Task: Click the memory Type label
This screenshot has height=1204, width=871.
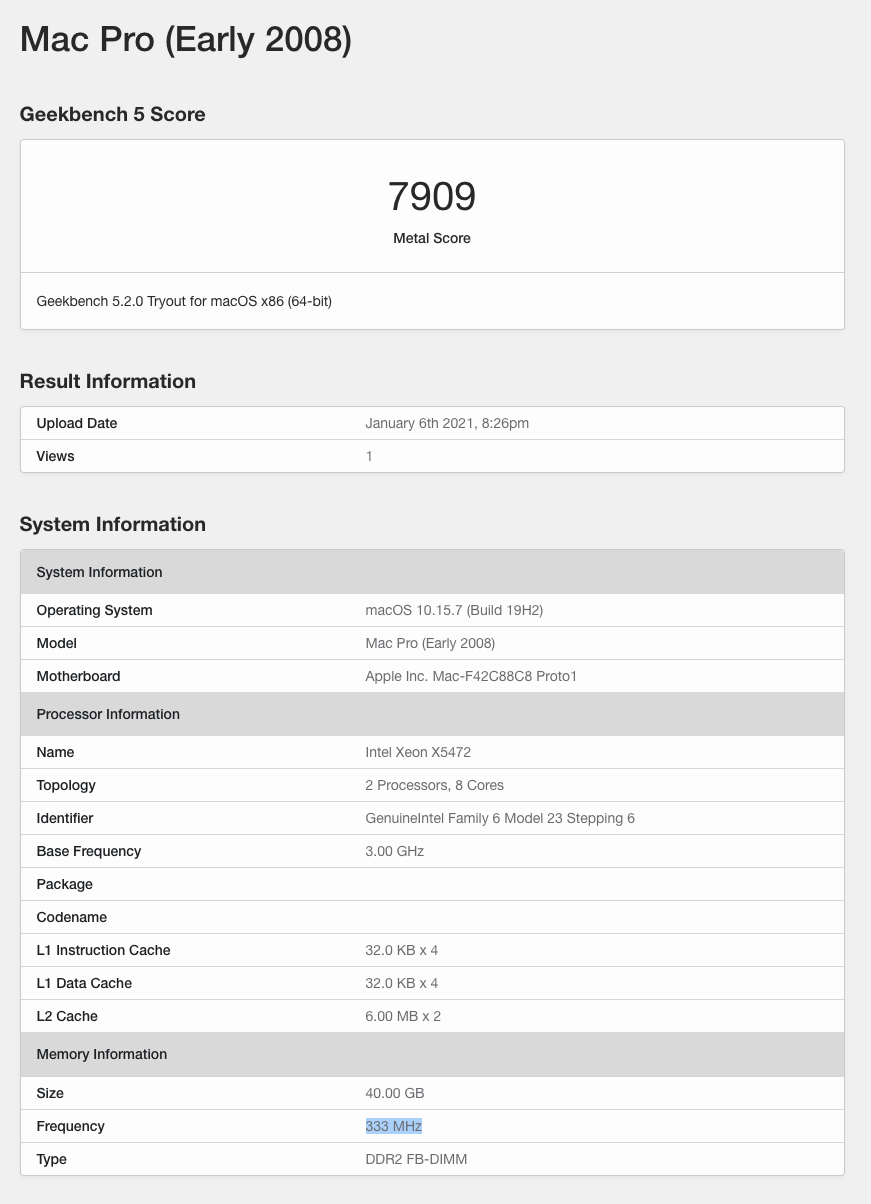Action: (52, 1159)
